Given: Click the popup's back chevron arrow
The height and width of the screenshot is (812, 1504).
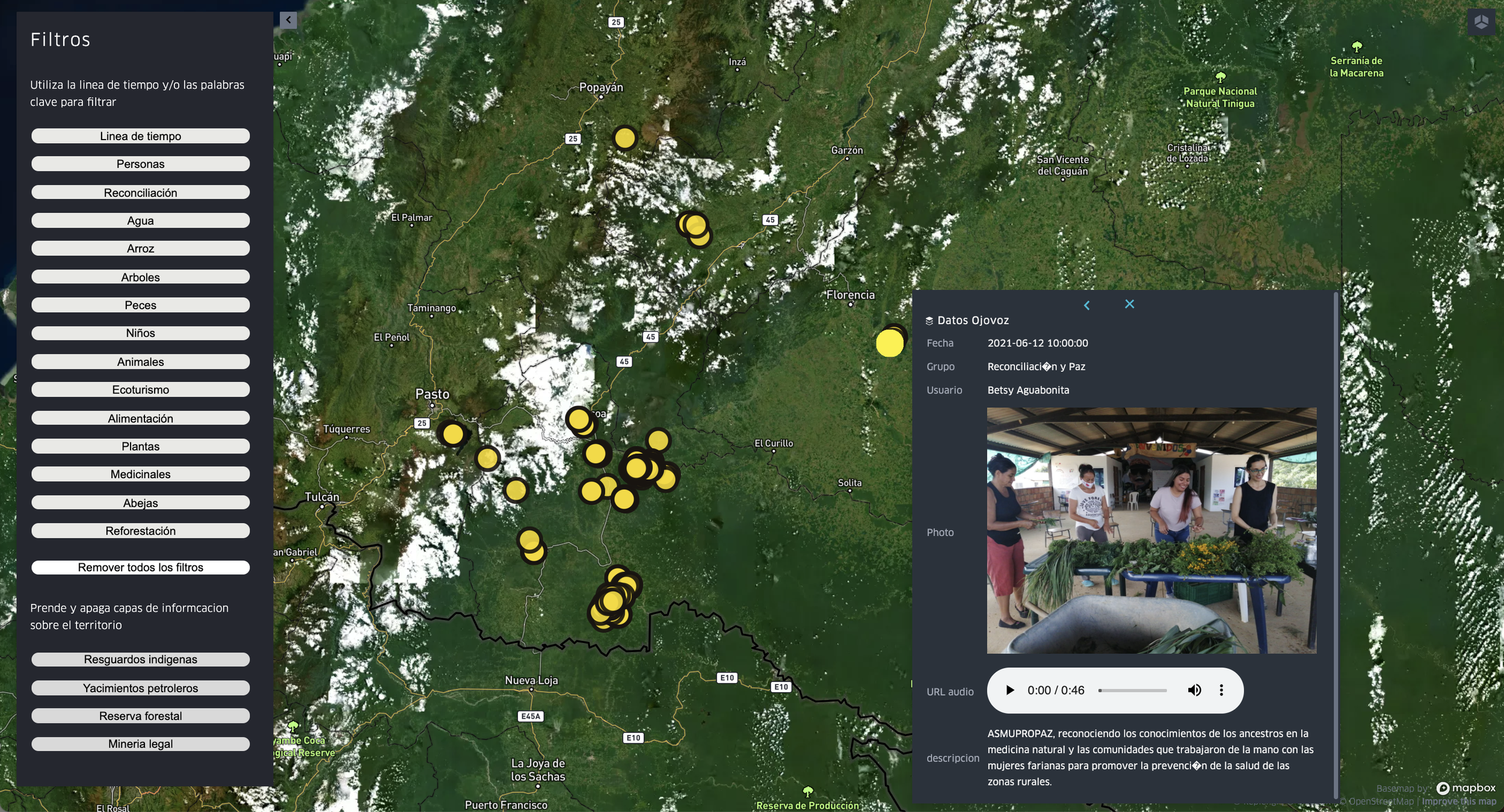Looking at the screenshot, I should coord(1086,305).
